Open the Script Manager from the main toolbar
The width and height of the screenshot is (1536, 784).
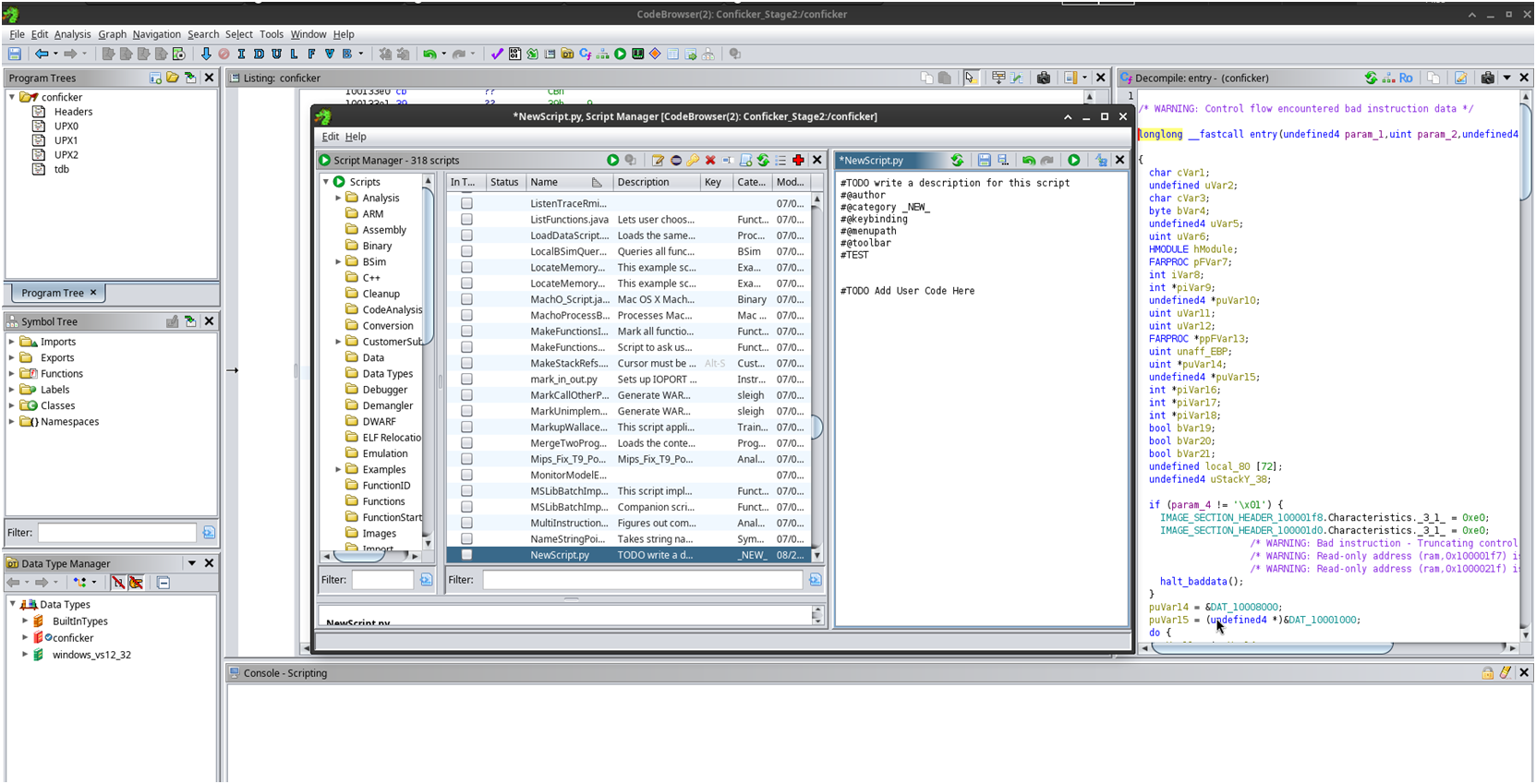[621, 54]
